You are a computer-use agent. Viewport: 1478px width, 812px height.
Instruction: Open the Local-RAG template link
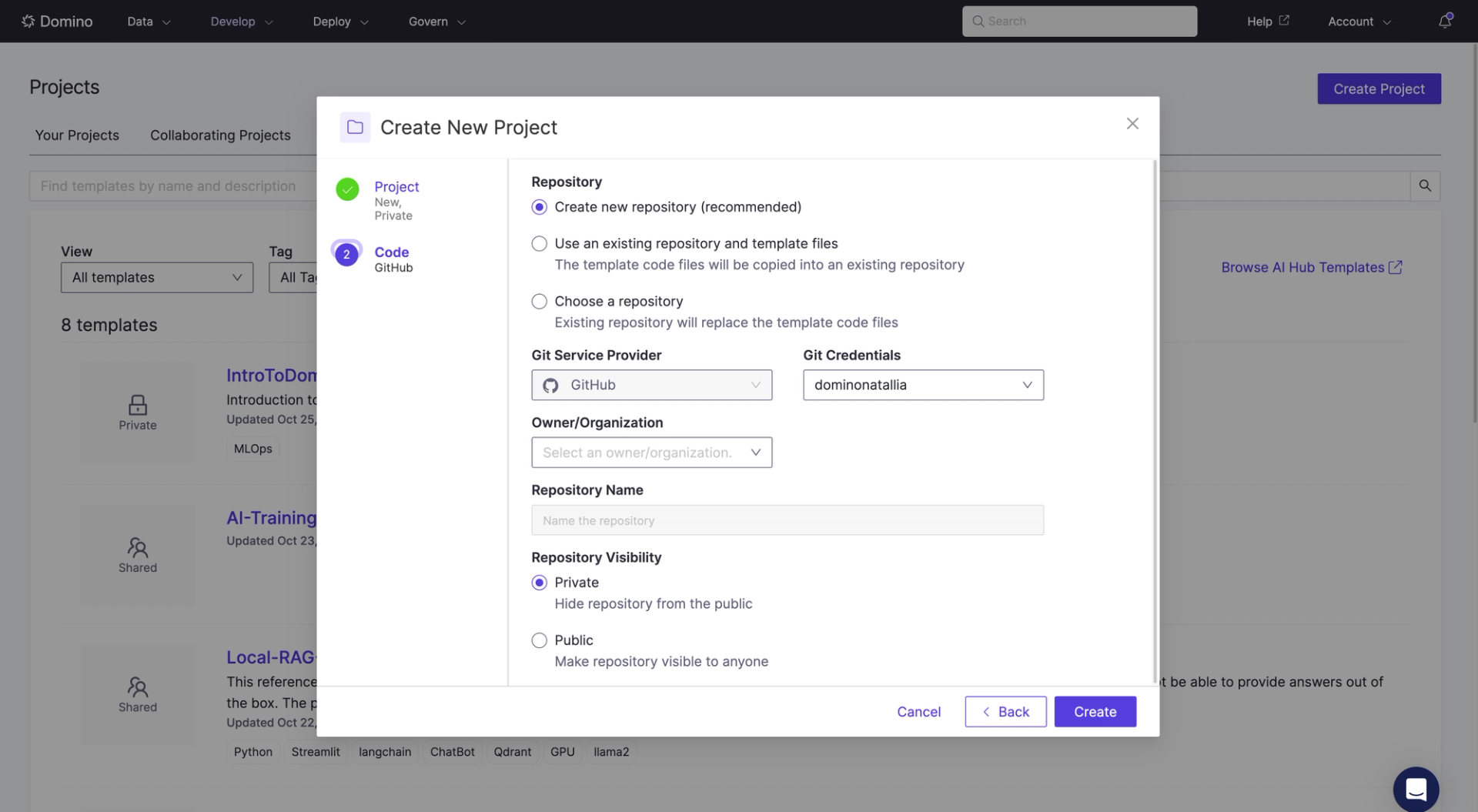(x=271, y=657)
